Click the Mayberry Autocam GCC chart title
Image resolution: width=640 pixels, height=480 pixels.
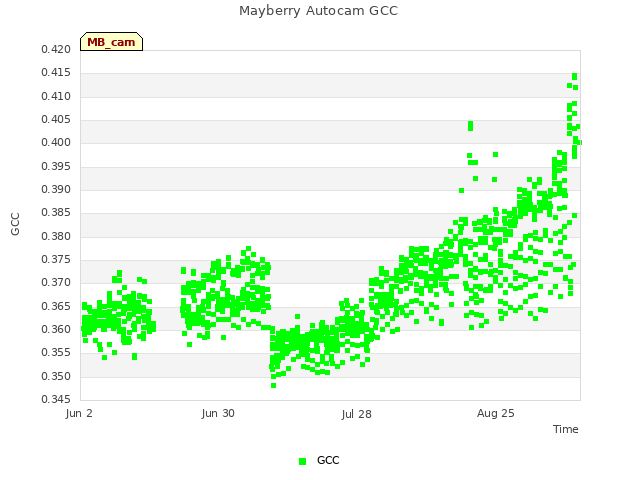click(318, 11)
